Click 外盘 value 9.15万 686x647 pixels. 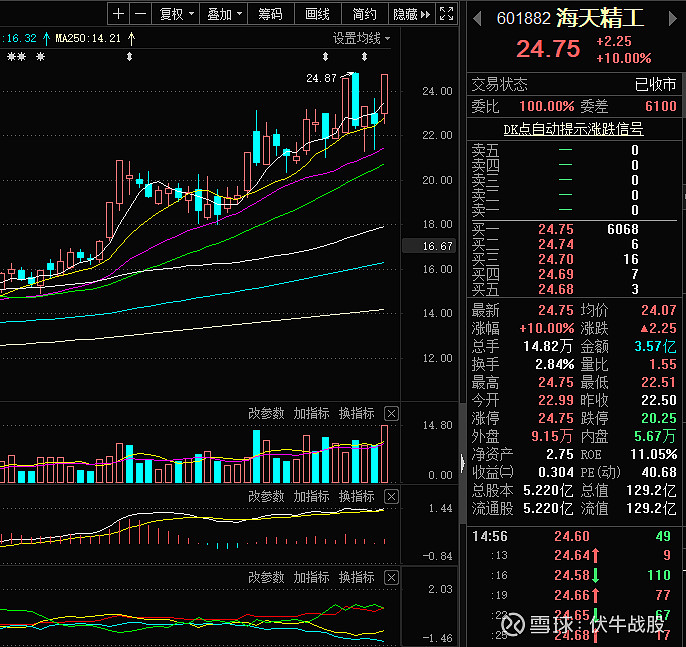coord(552,436)
